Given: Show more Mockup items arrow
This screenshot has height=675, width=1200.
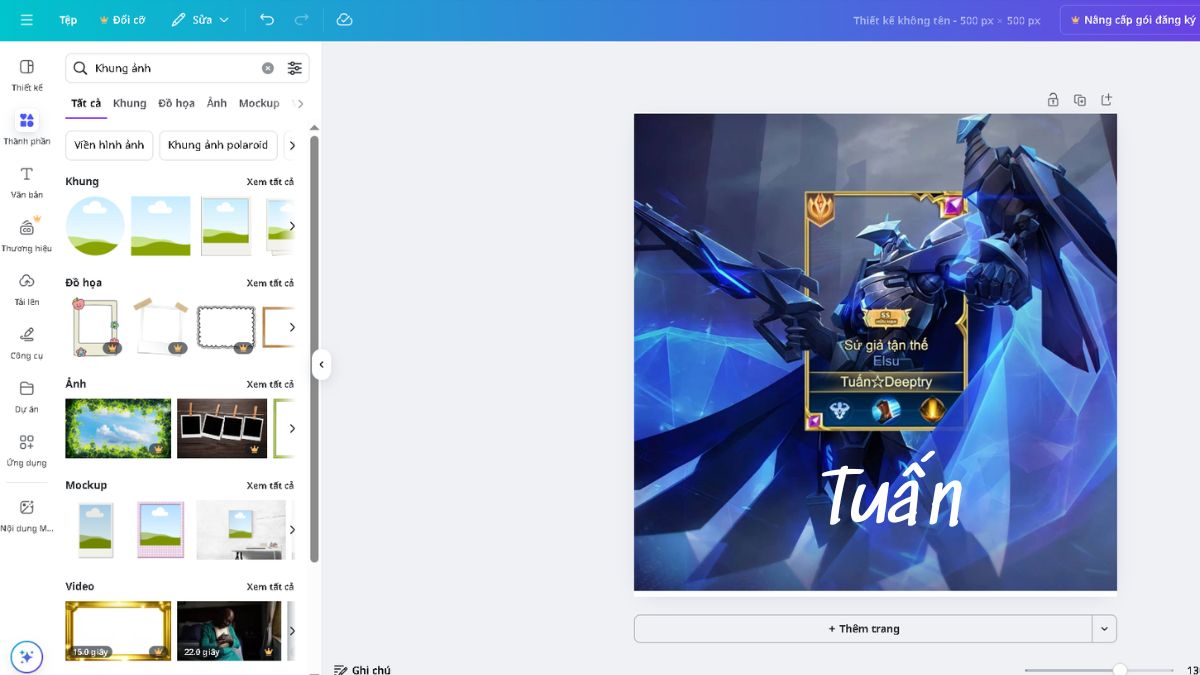Looking at the screenshot, I should [x=292, y=530].
